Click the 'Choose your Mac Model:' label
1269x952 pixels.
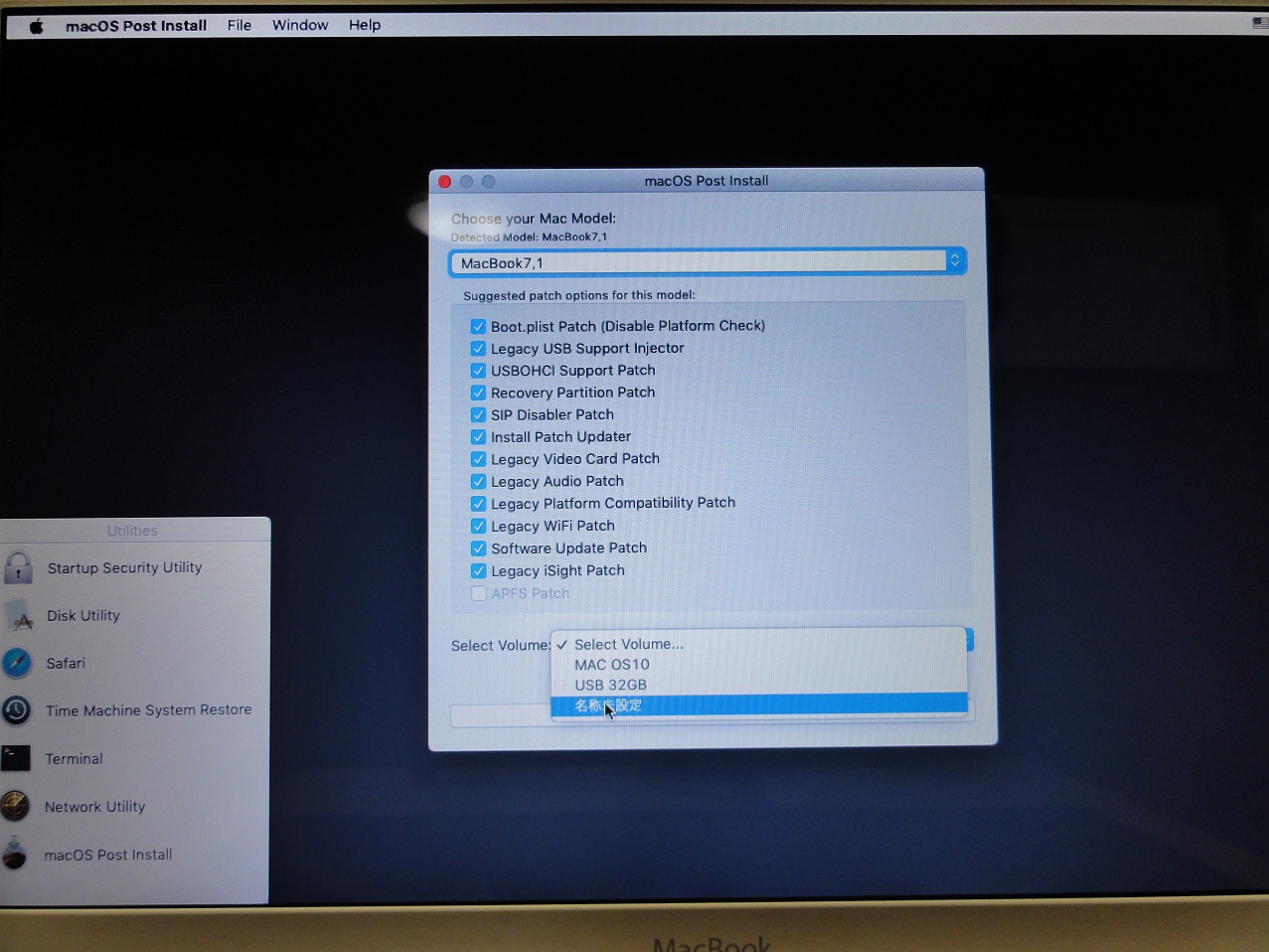pos(534,219)
